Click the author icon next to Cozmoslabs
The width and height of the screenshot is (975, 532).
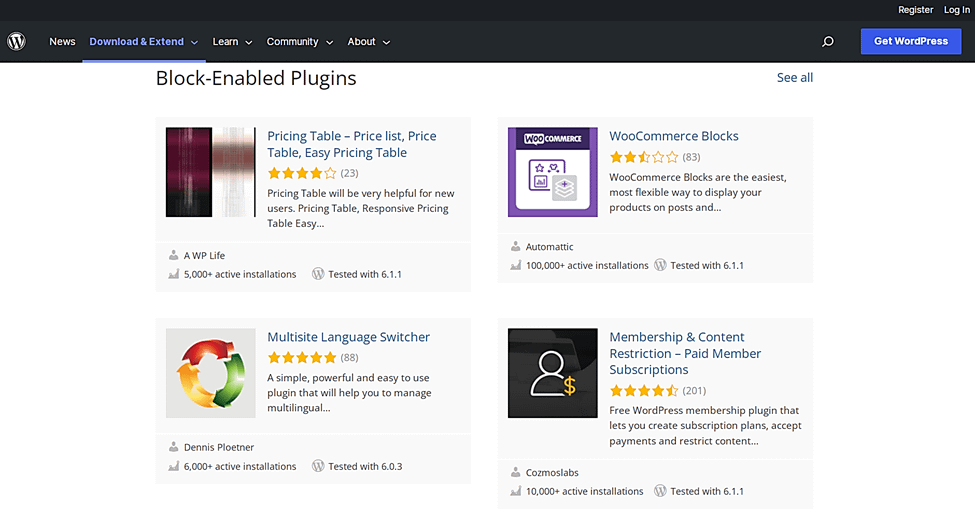[516, 473]
